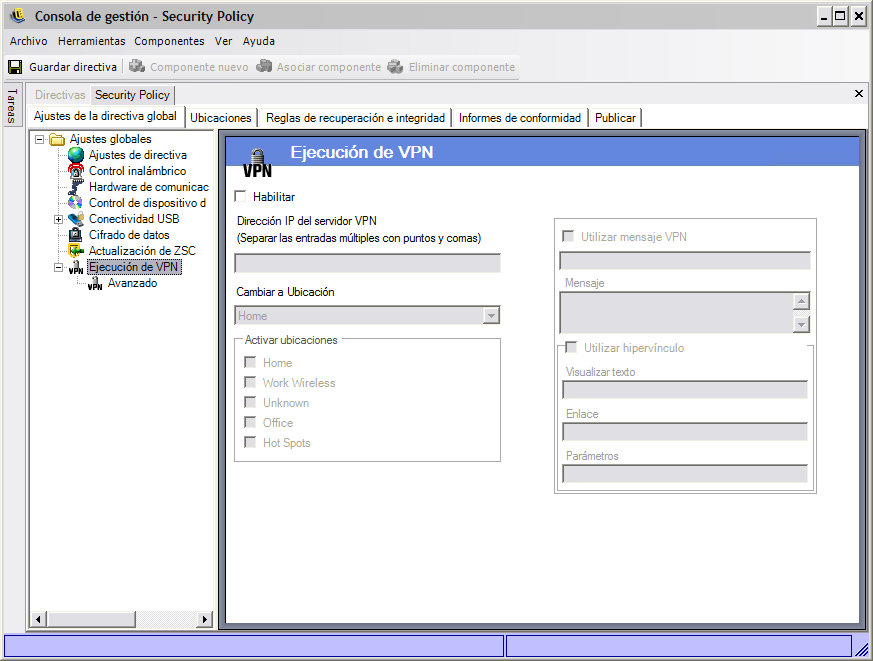Click tree horizontal scrollbar right arrow
Viewport: 873px width, 661px height.
tap(205, 619)
